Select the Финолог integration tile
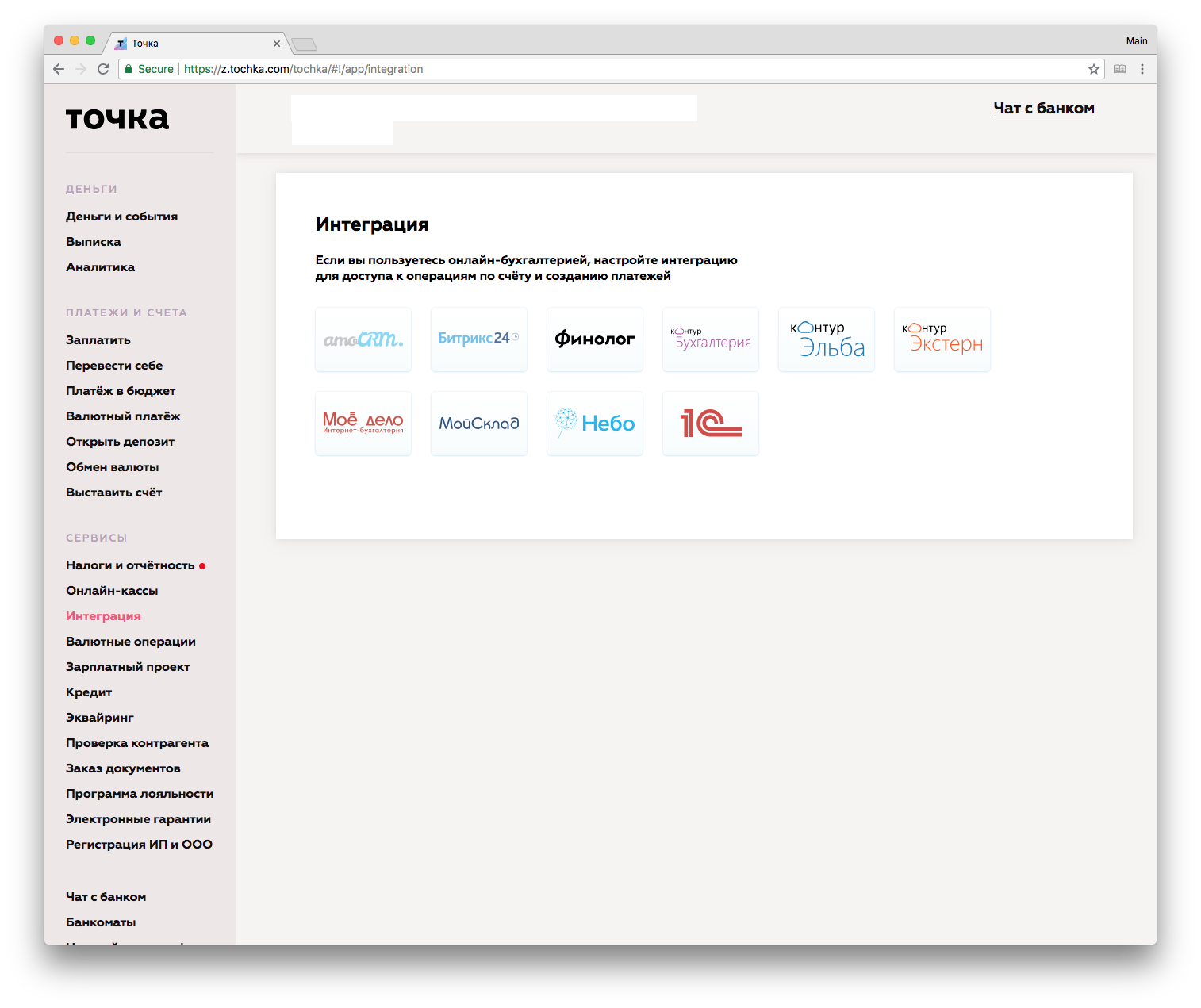This screenshot has height=1008, width=1201. [595, 339]
